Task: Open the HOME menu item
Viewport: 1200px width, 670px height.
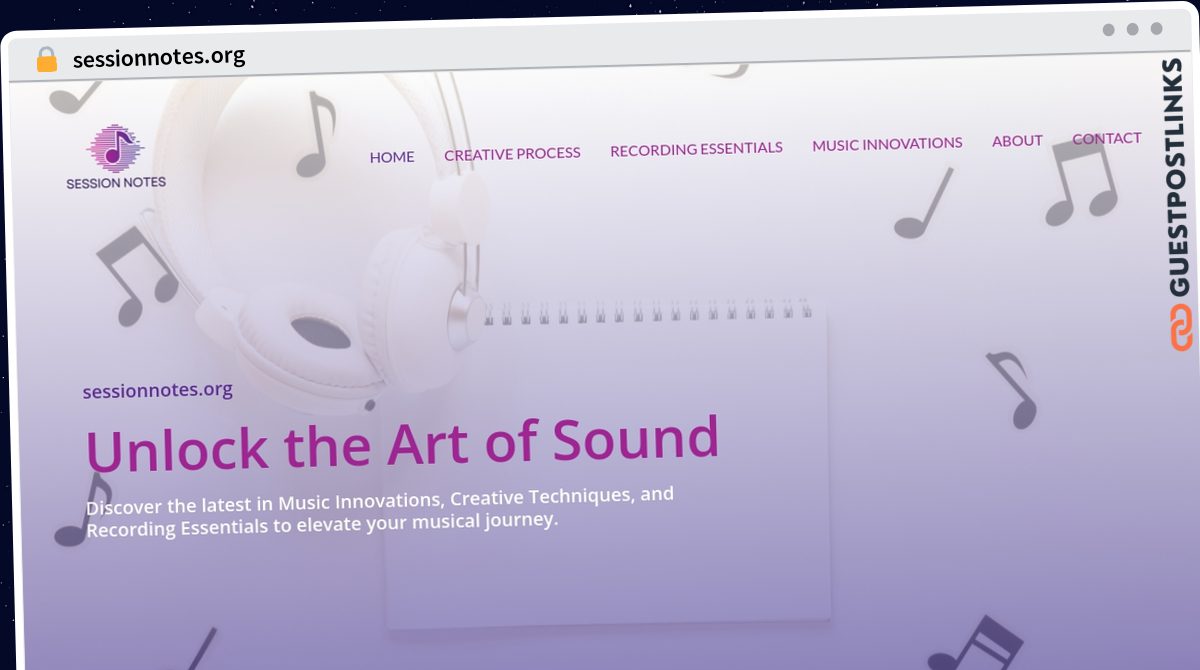Action: pyautogui.click(x=392, y=157)
